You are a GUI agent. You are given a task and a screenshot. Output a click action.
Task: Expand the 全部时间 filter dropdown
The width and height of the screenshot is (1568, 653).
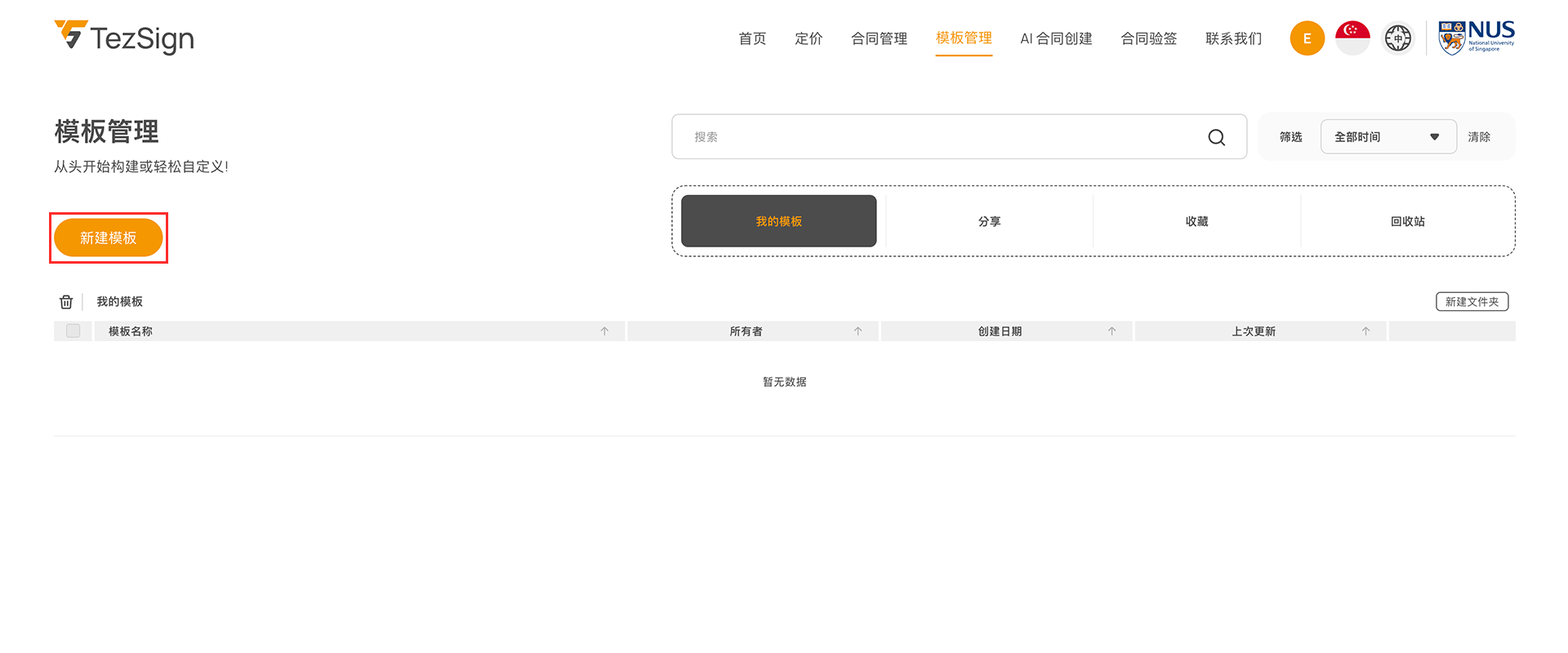click(1388, 137)
